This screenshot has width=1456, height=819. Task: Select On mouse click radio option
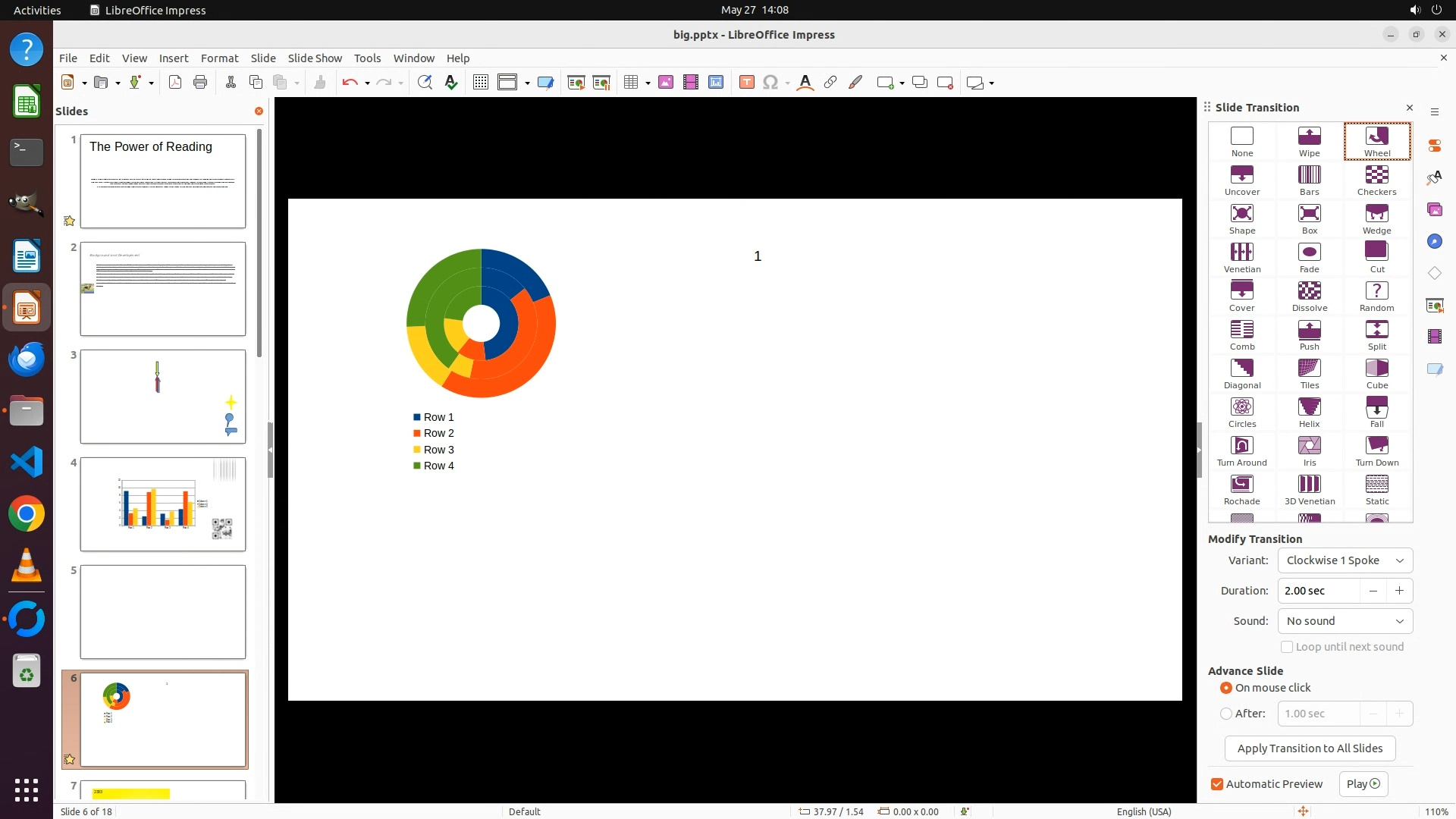[1226, 688]
